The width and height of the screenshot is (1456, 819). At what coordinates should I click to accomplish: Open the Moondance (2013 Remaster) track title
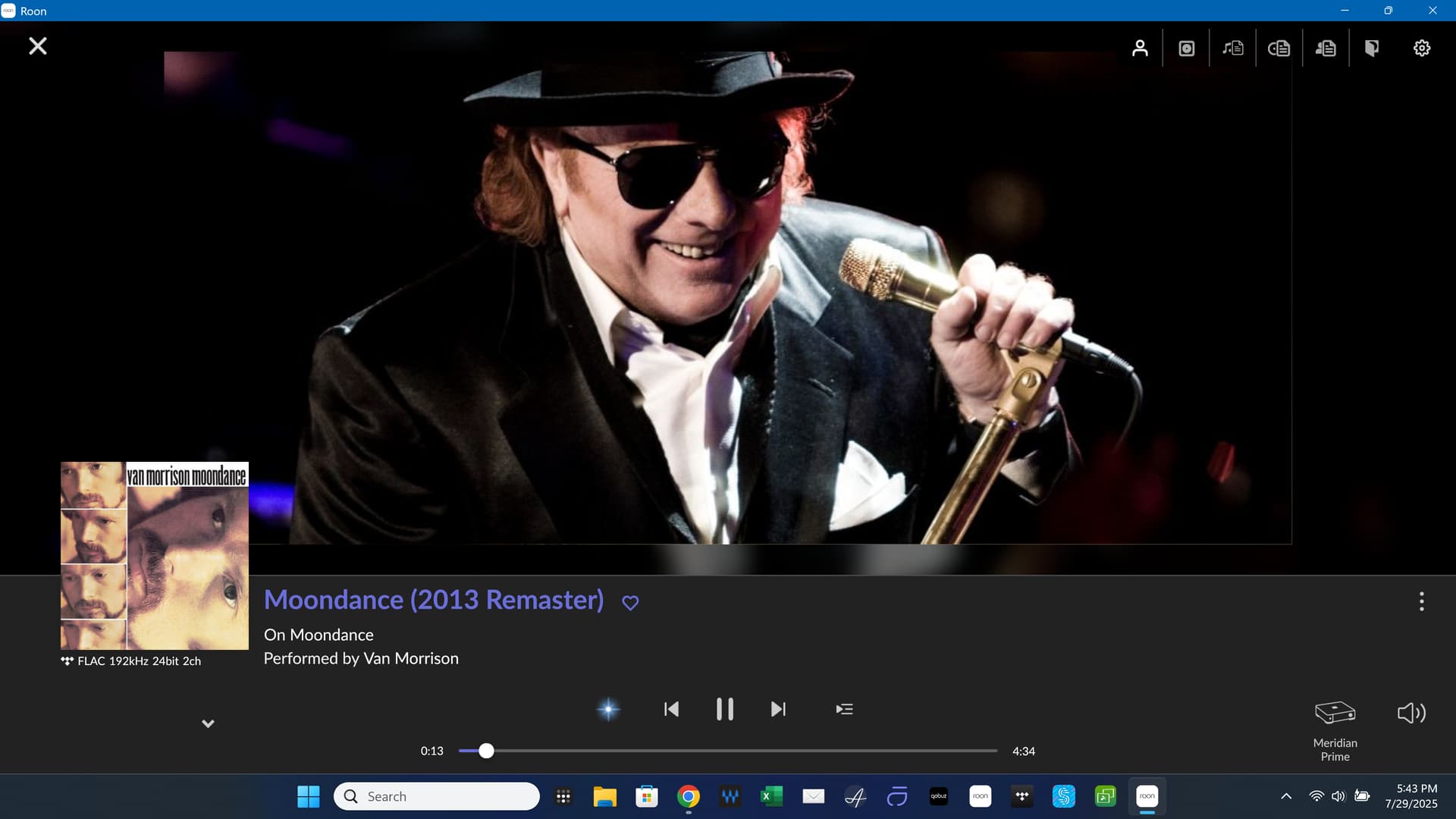[x=434, y=600]
